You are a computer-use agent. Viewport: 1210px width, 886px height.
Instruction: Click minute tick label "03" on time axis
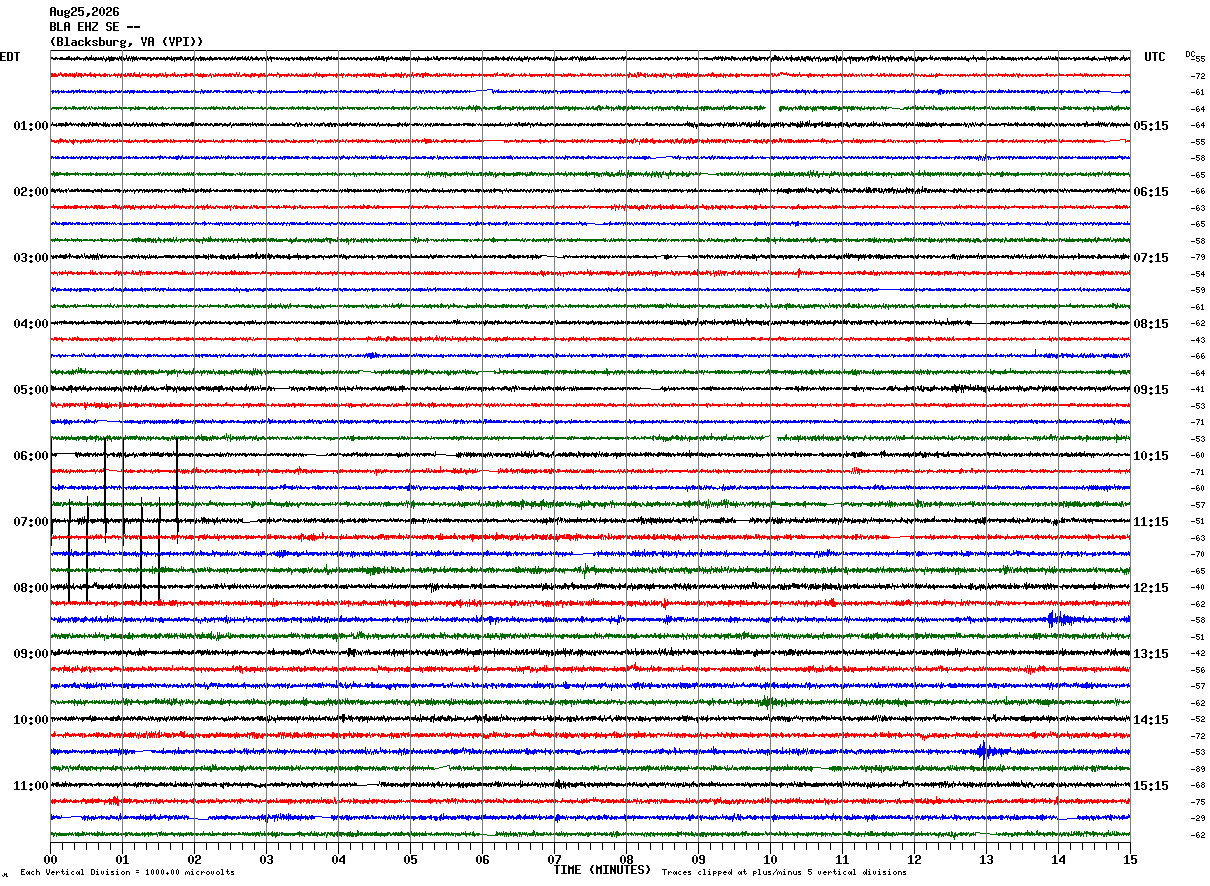click(266, 859)
